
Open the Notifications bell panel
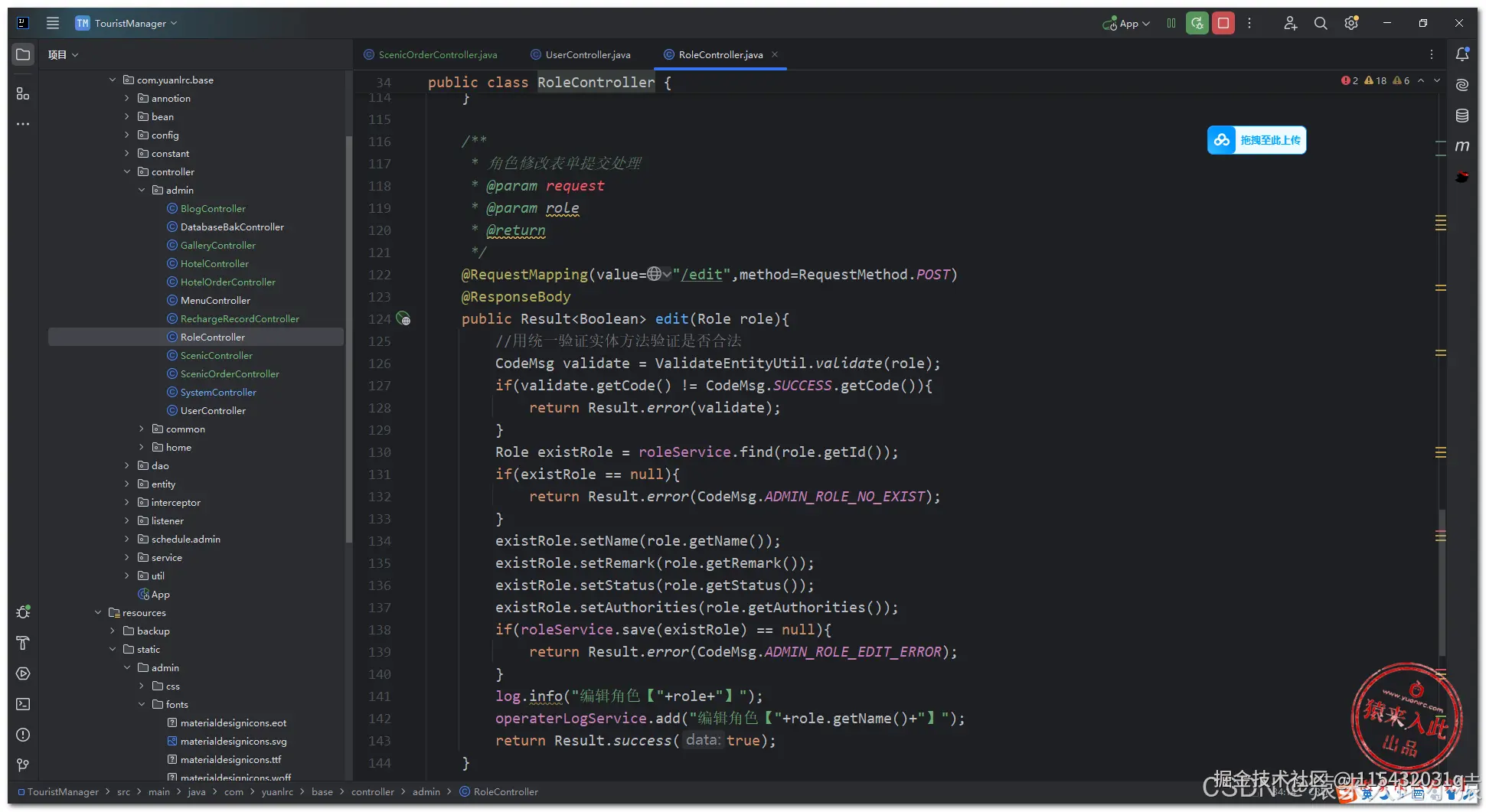pos(1462,54)
